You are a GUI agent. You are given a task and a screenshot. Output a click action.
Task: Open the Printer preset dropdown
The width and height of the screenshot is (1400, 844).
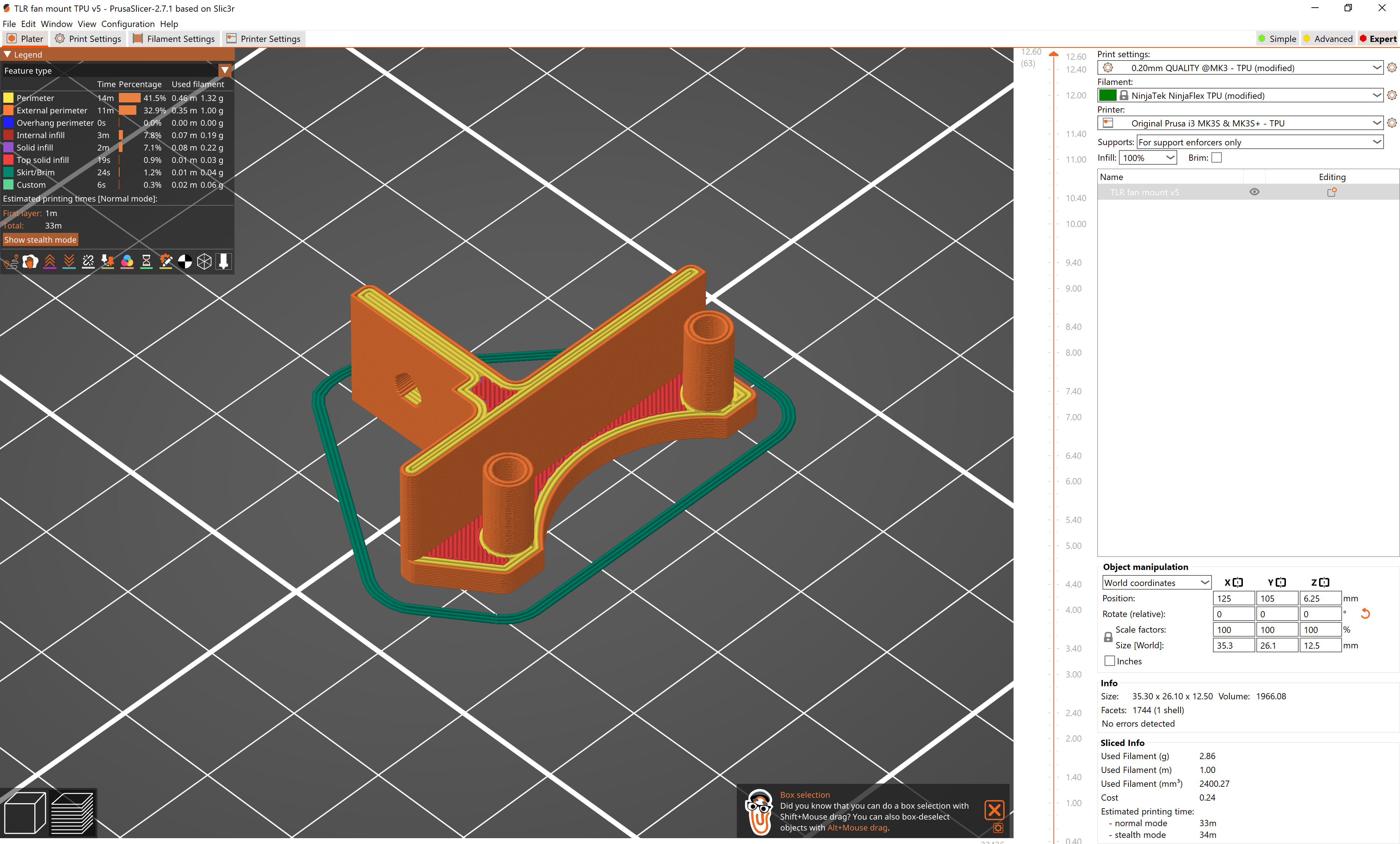pos(1240,123)
